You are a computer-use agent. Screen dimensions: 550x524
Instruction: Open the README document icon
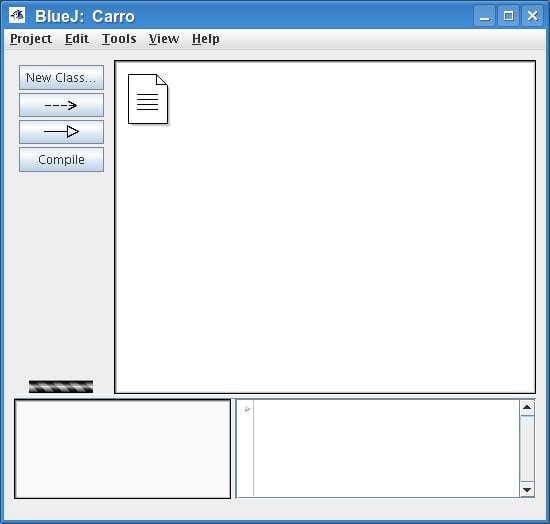pyautogui.click(x=148, y=99)
